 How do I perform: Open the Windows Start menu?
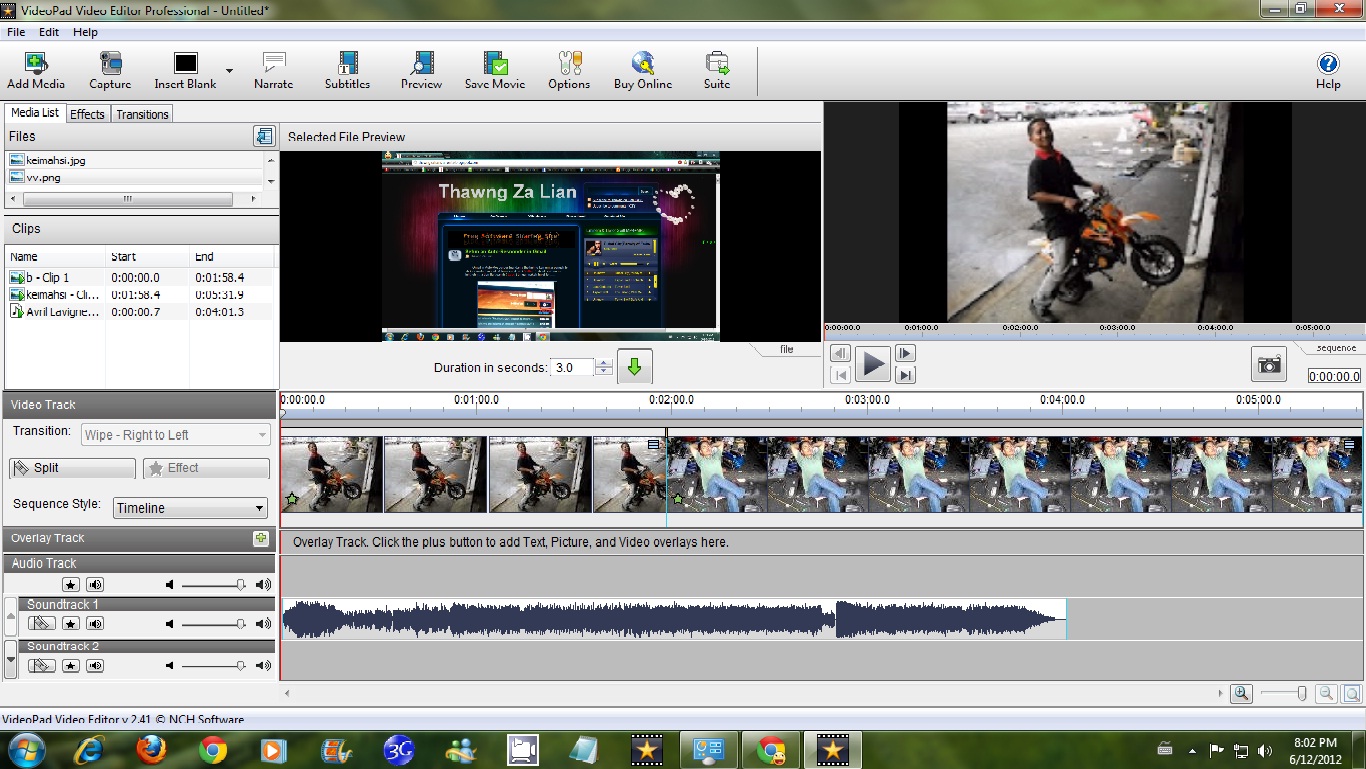click(25, 749)
